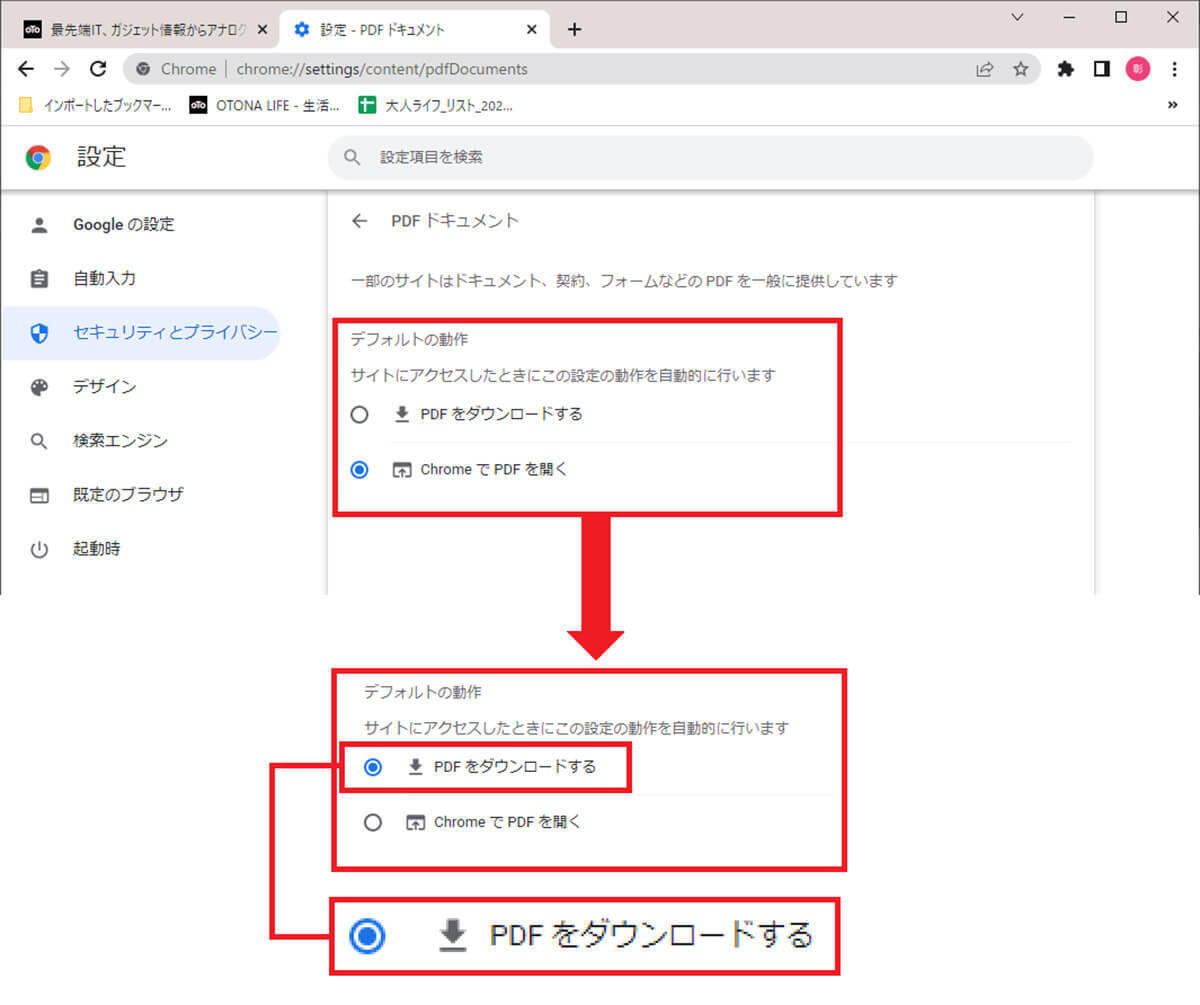The height and width of the screenshot is (1005, 1200).
Task: Open the Extensions puzzle icon
Action: 1066,69
